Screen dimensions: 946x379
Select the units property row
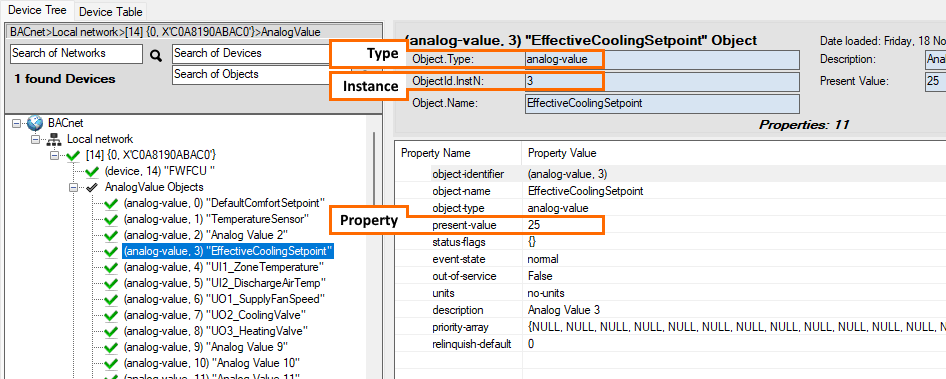click(670, 293)
